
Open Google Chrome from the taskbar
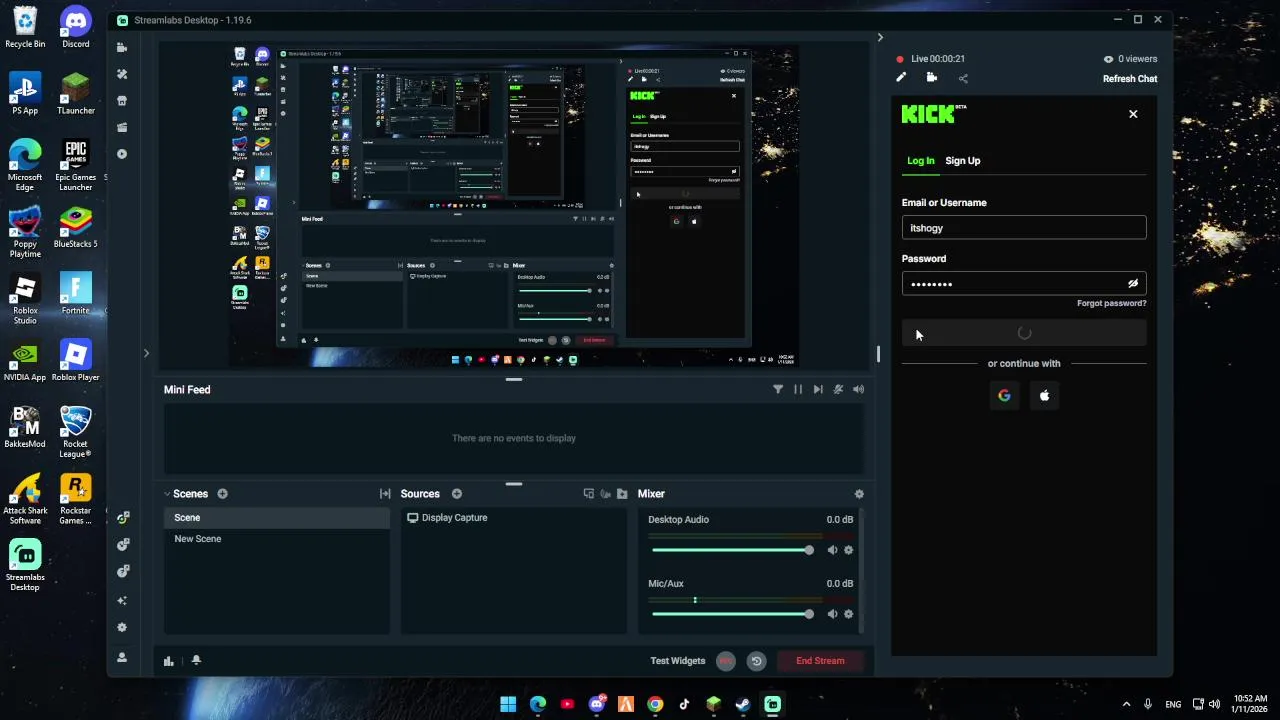pos(655,704)
